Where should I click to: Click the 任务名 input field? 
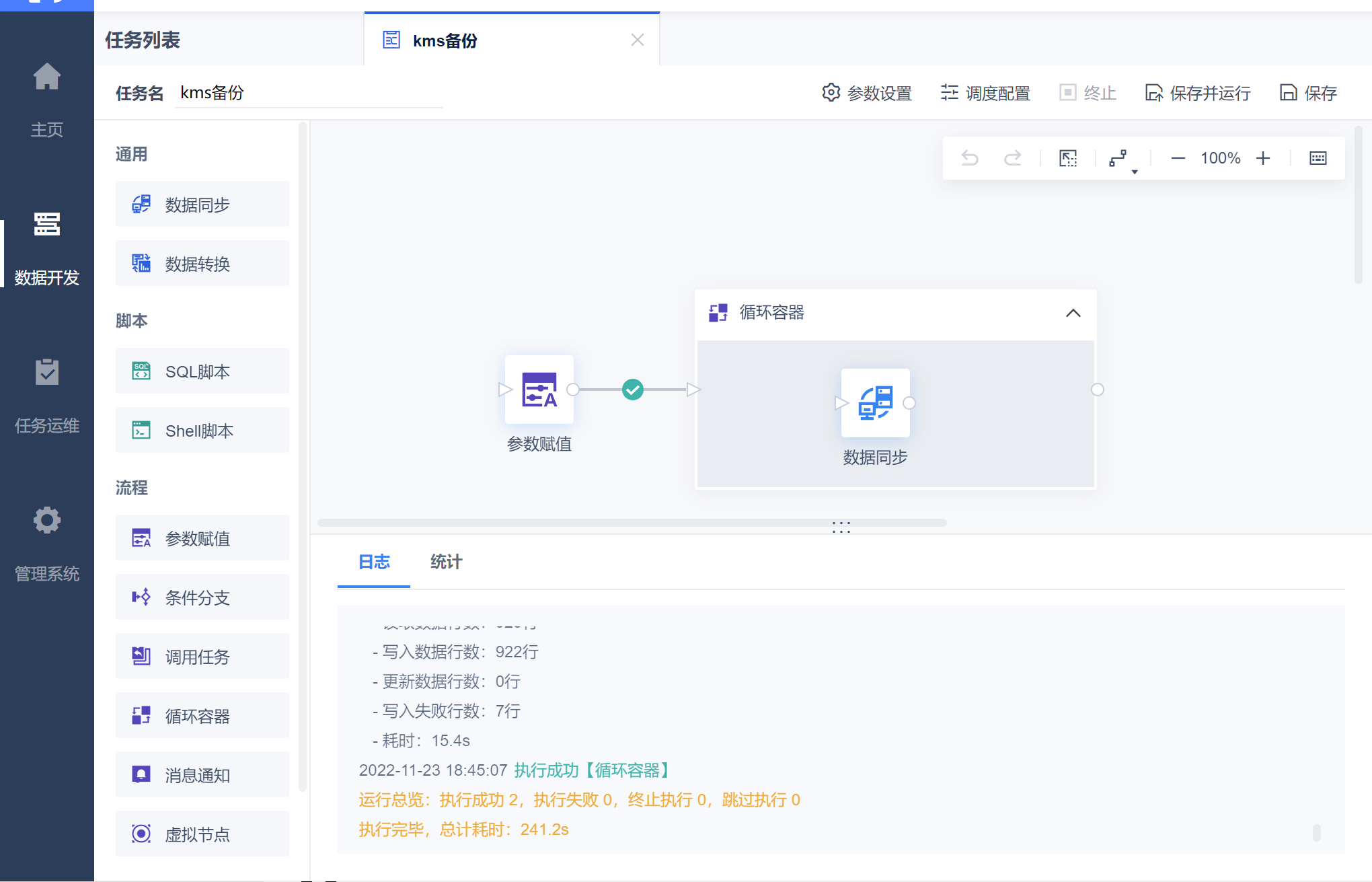pyautogui.click(x=308, y=93)
